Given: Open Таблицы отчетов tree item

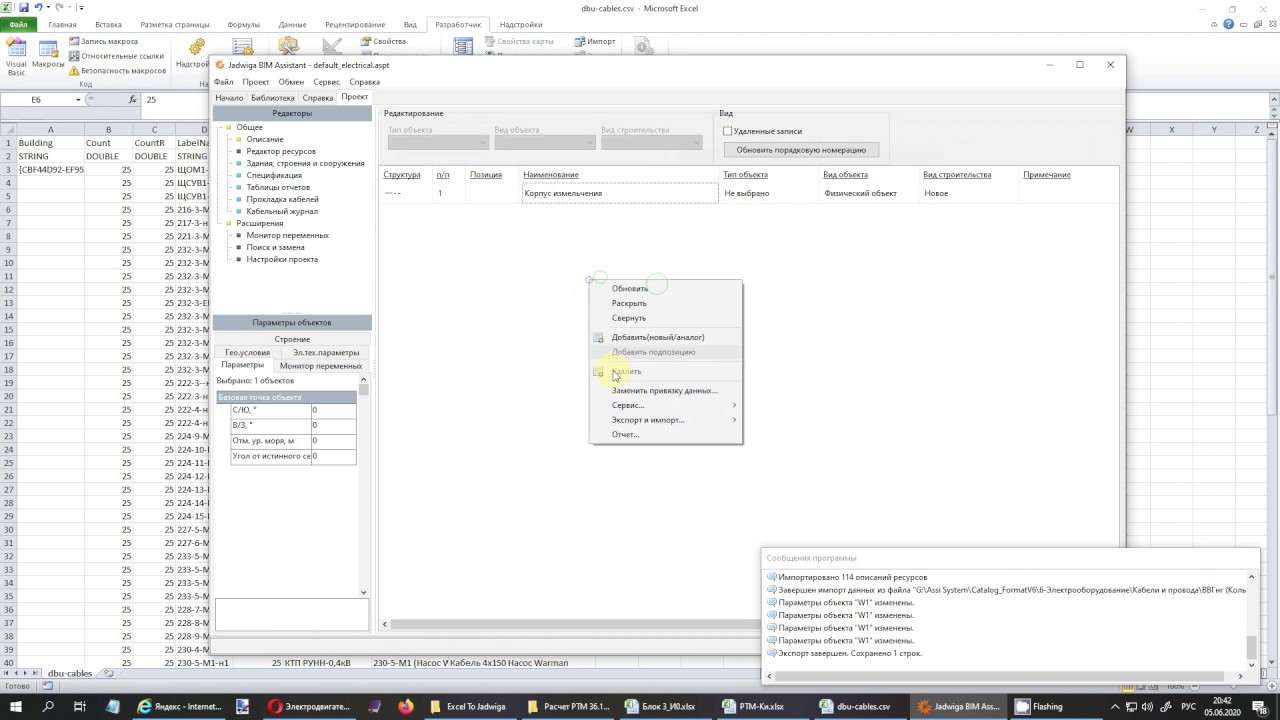Looking at the screenshot, I should (278, 187).
